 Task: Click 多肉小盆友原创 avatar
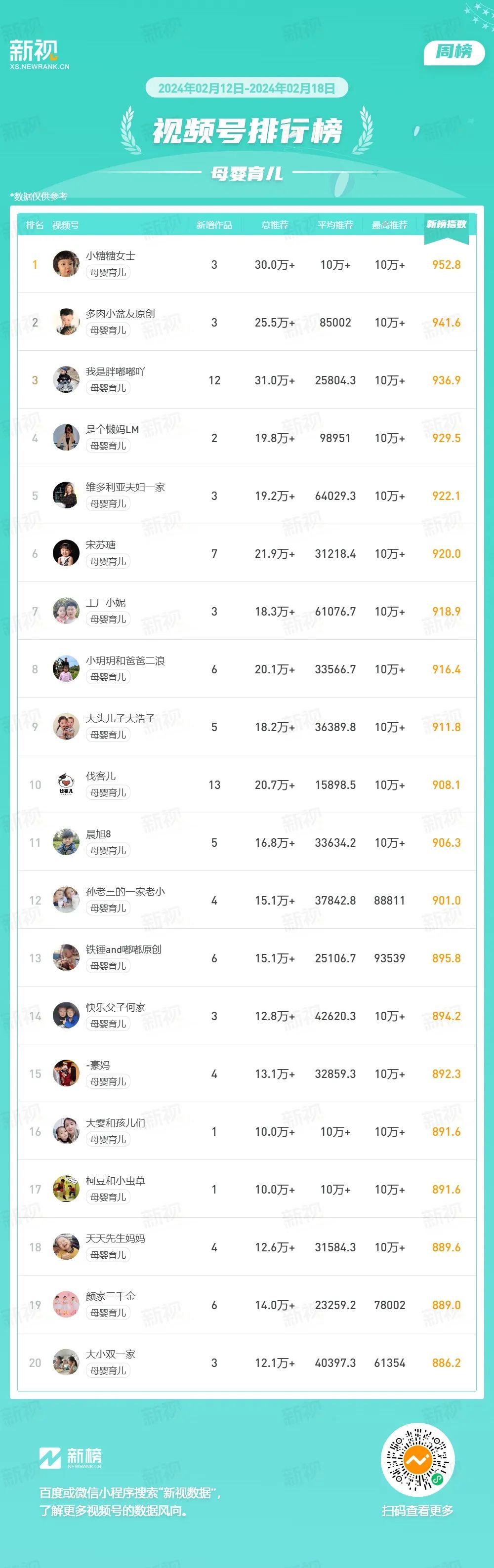(x=66, y=322)
